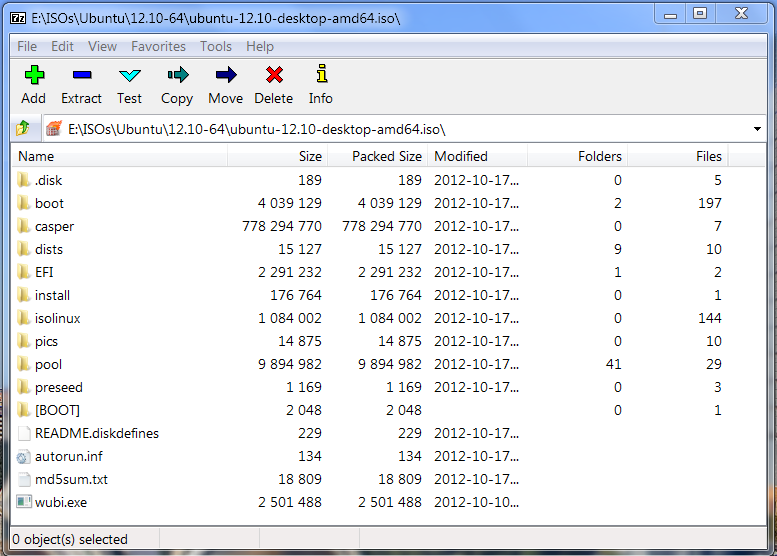The width and height of the screenshot is (777, 556).
Task: Open the Help menu
Action: pos(260,46)
